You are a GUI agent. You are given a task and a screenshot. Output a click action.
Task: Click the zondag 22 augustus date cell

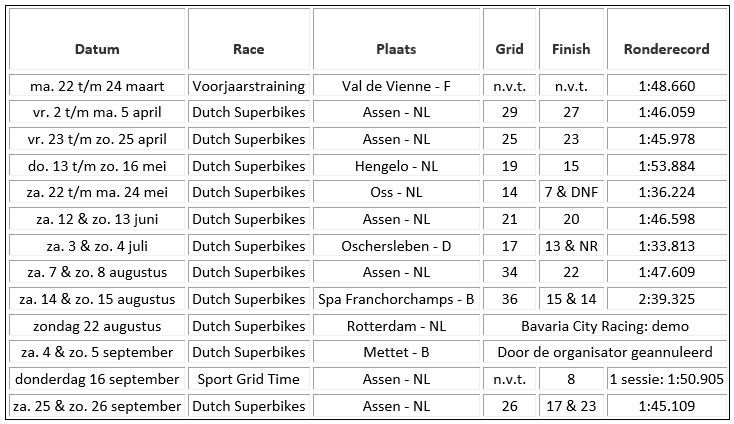coord(97,326)
